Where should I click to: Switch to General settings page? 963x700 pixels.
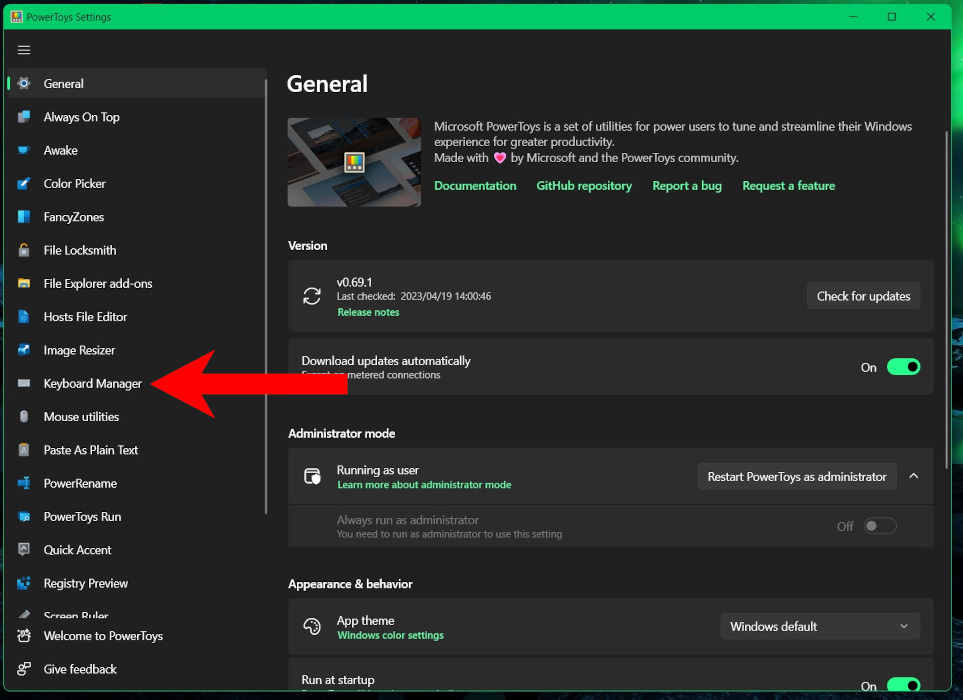click(x=64, y=83)
